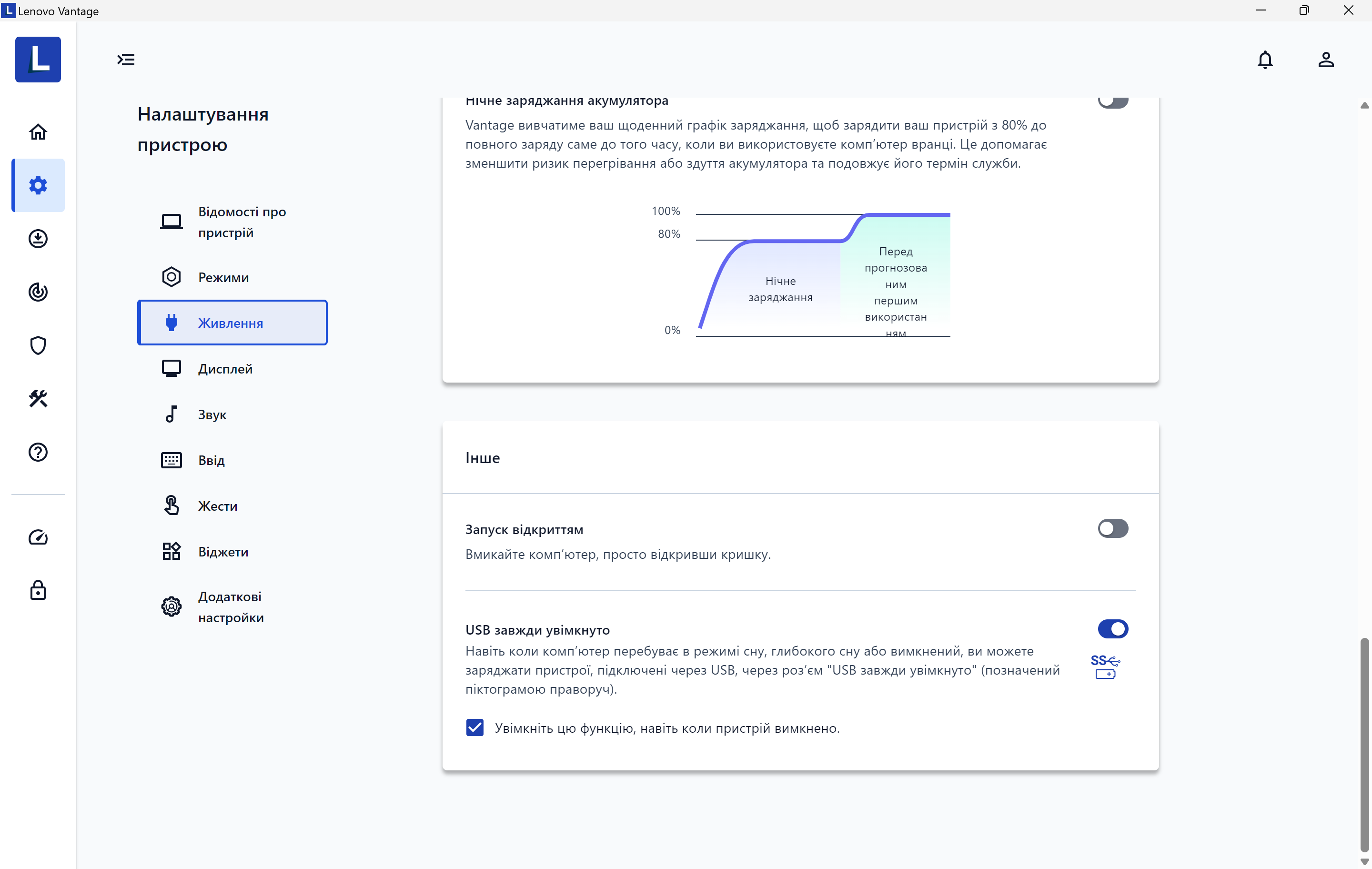1372x869 pixels.
Task: Go to Додаткові настройки section
Action: (x=230, y=607)
